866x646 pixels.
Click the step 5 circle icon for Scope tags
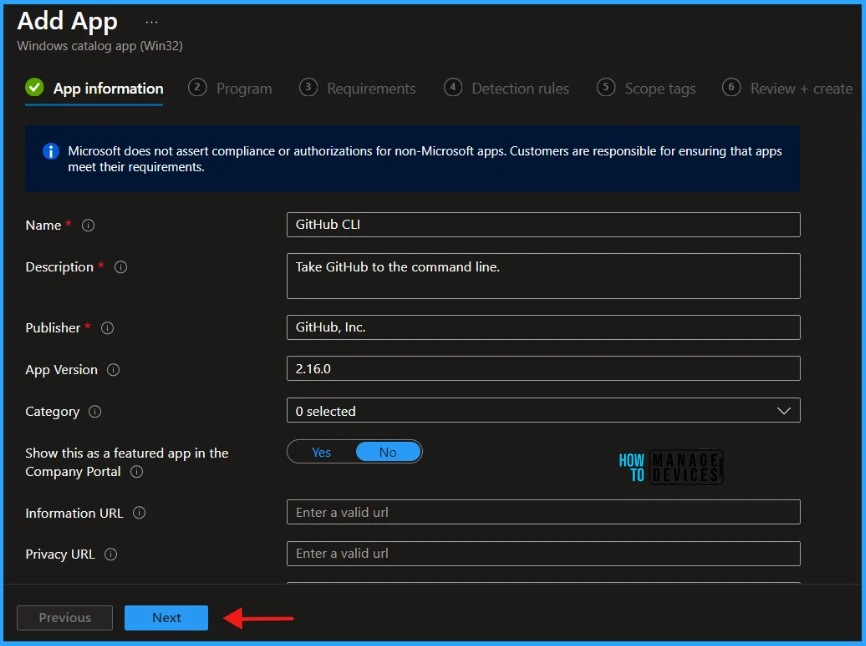[x=606, y=87]
